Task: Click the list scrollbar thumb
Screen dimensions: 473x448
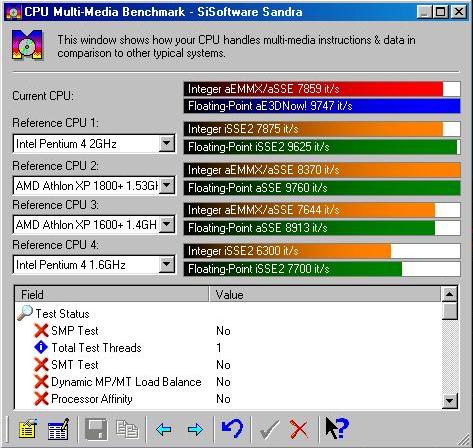Action: point(450,311)
